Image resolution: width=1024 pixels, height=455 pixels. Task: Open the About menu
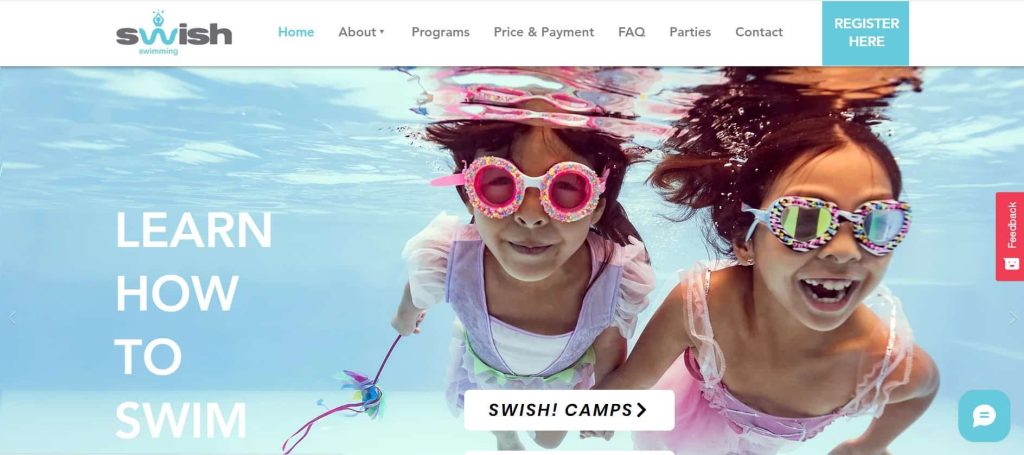[x=362, y=32]
